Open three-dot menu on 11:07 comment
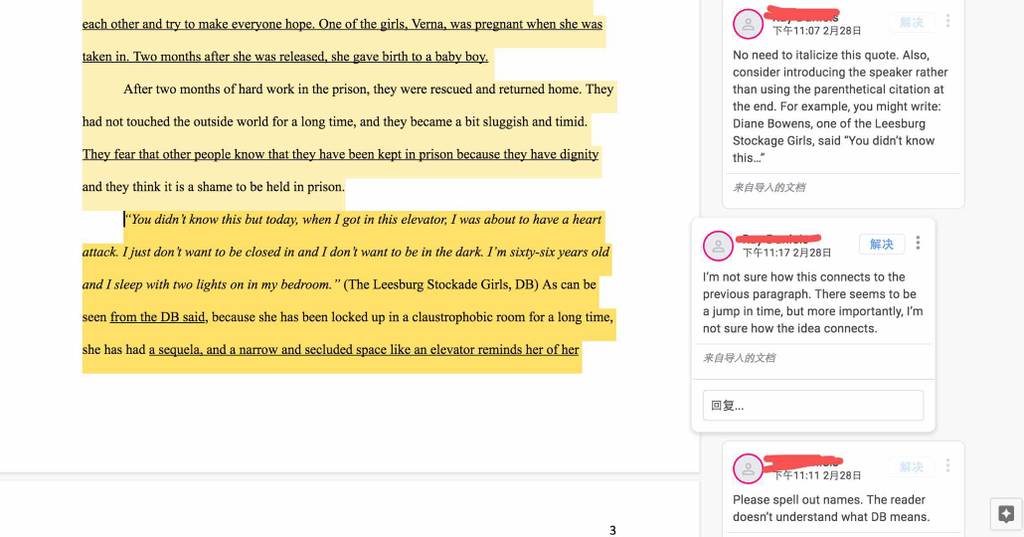 point(948,22)
